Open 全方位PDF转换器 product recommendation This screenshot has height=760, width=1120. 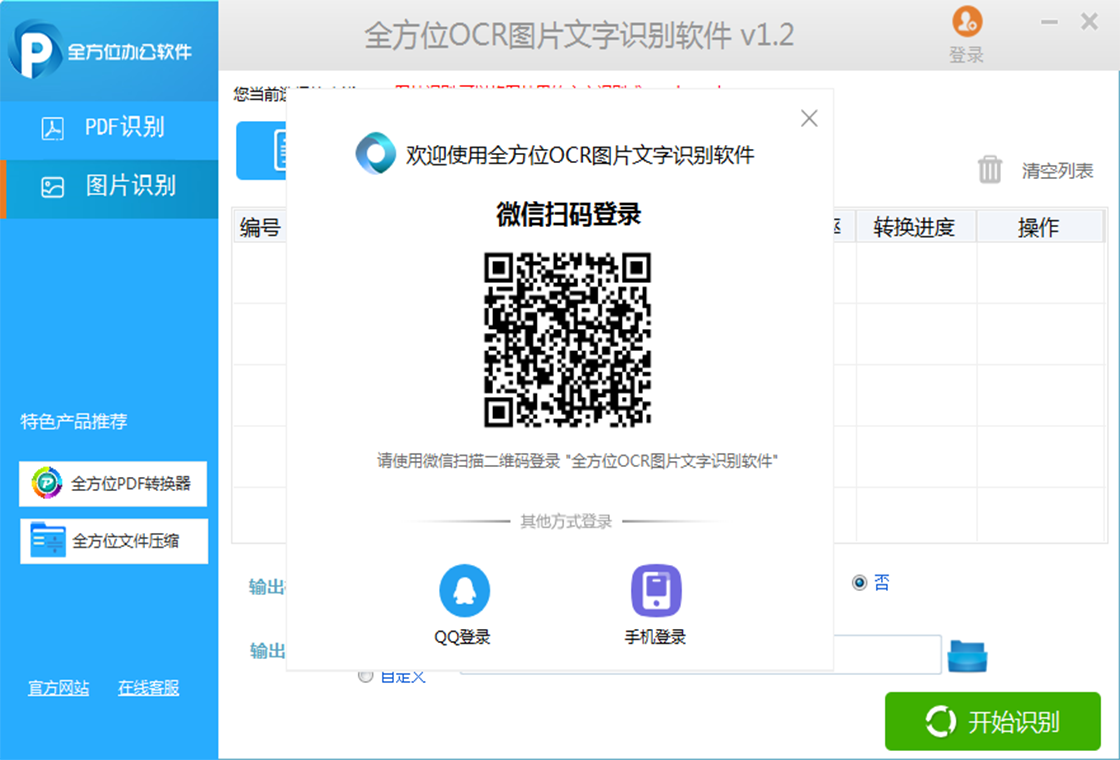(113, 484)
